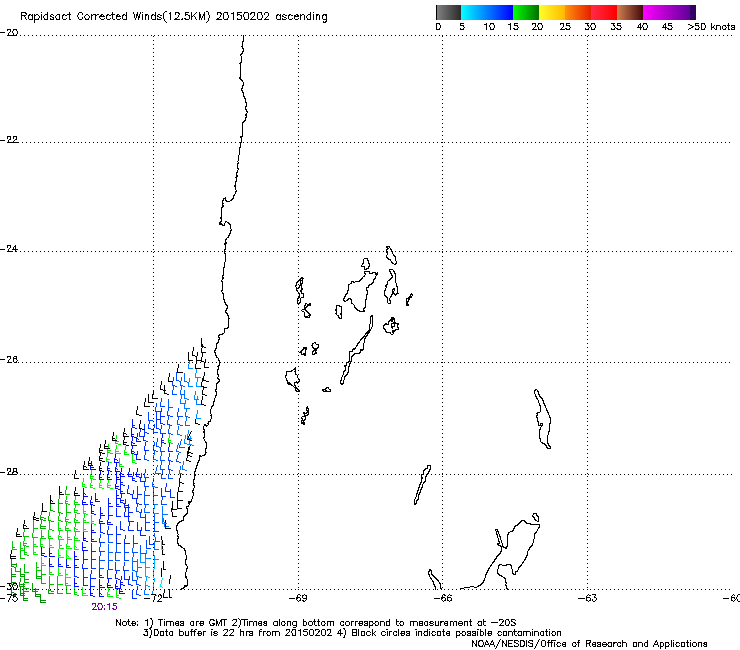Click the orange 25-30 knots color band
740x650 pixels.
click(x=578, y=12)
